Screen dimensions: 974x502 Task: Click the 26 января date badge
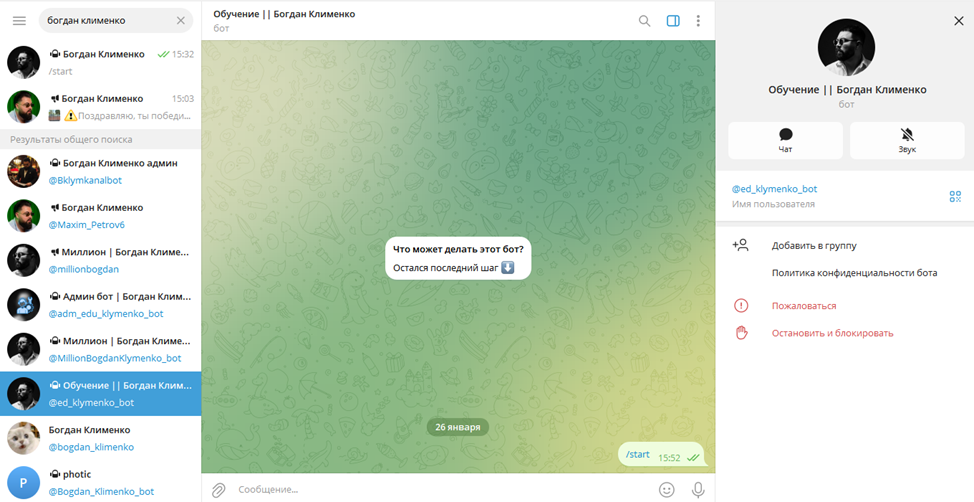[x=458, y=427]
